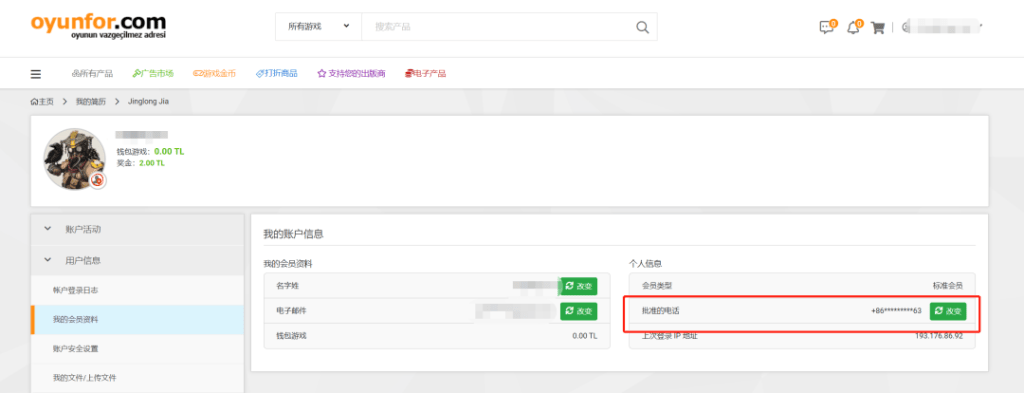Open 电子产品 in navigation bar

(425, 74)
